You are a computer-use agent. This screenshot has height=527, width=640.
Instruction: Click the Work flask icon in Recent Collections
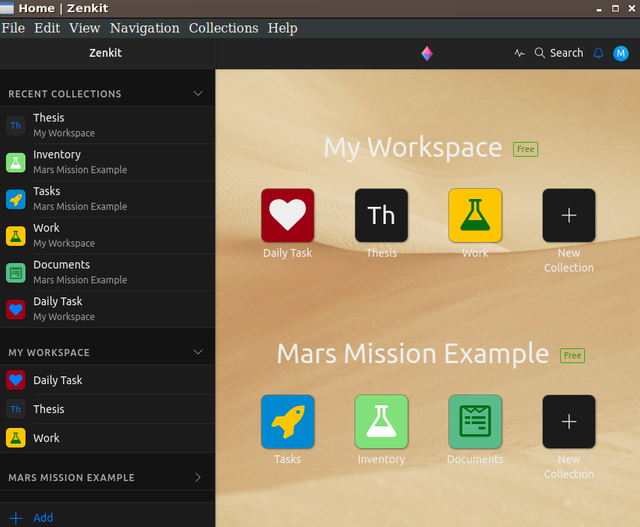click(16, 236)
